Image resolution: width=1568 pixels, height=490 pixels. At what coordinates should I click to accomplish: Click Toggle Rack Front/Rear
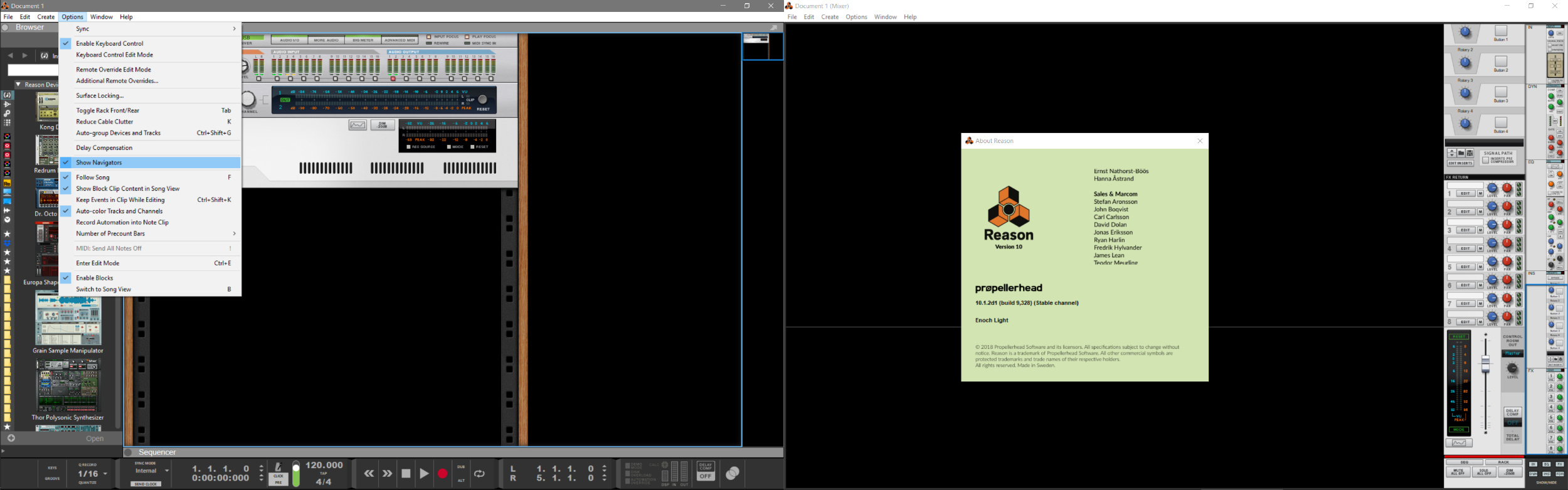pyautogui.click(x=150, y=110)
